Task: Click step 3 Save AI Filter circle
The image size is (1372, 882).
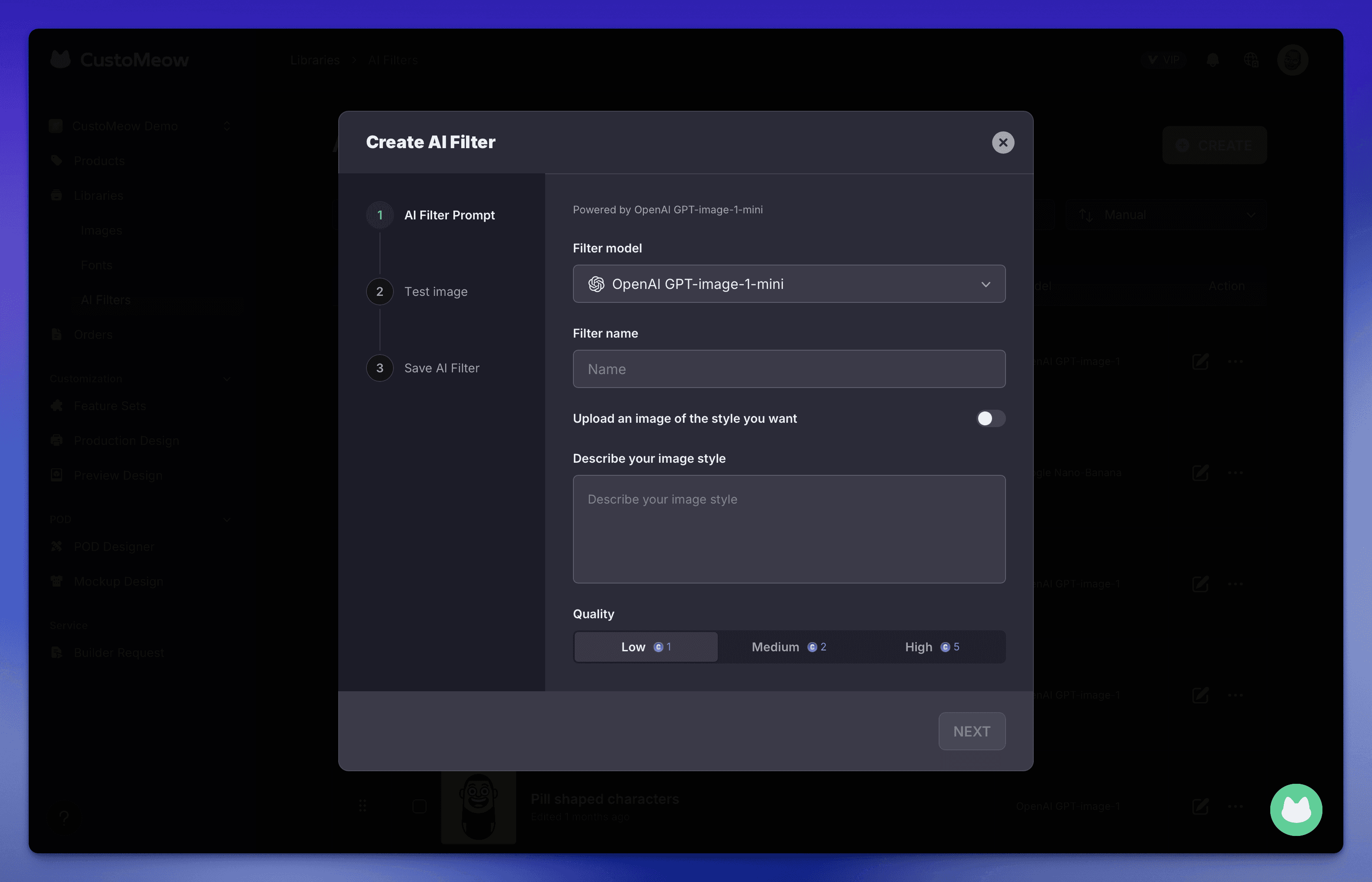Action: (x=380, y=368)
